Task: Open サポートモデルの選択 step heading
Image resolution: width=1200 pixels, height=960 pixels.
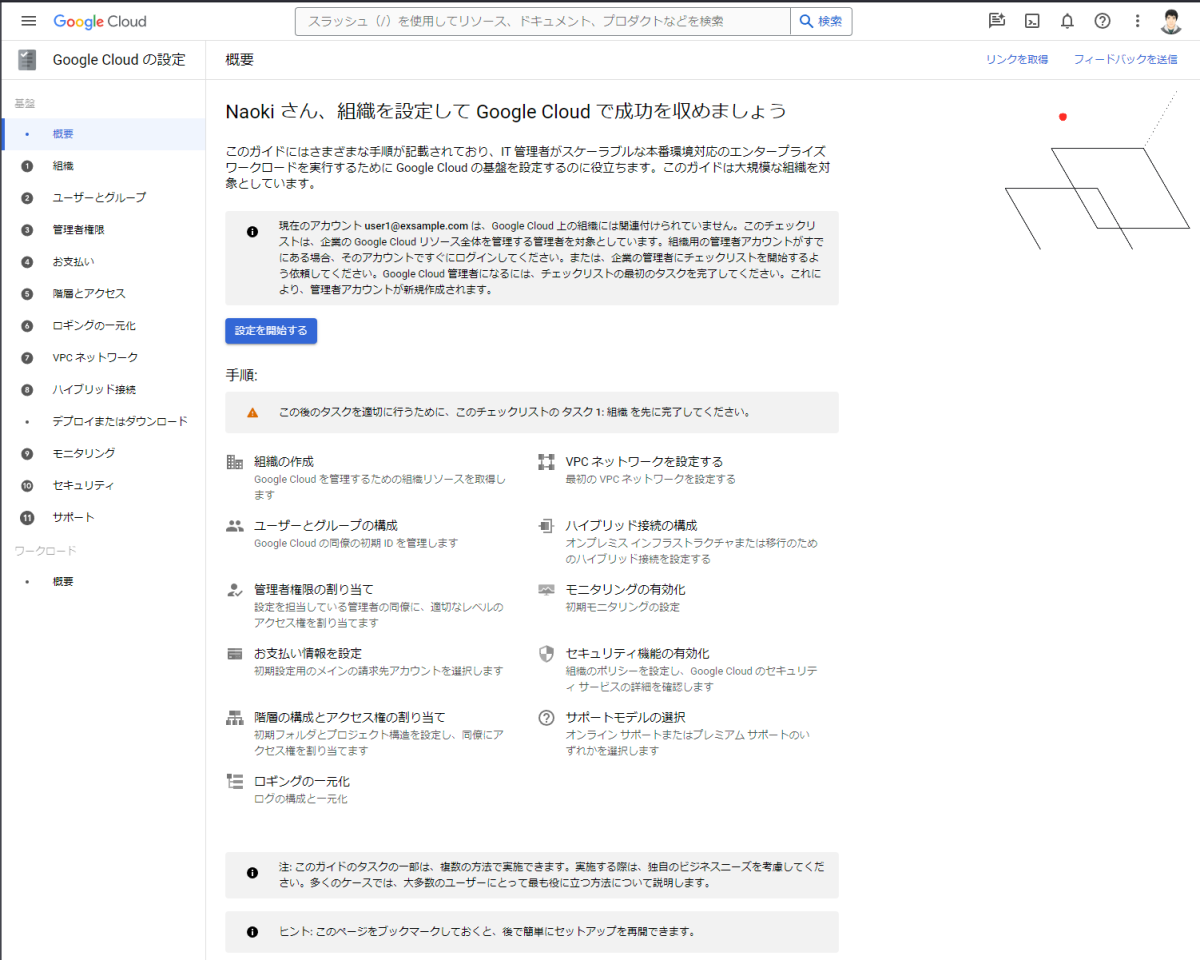Action: click(x=625, y=718)
